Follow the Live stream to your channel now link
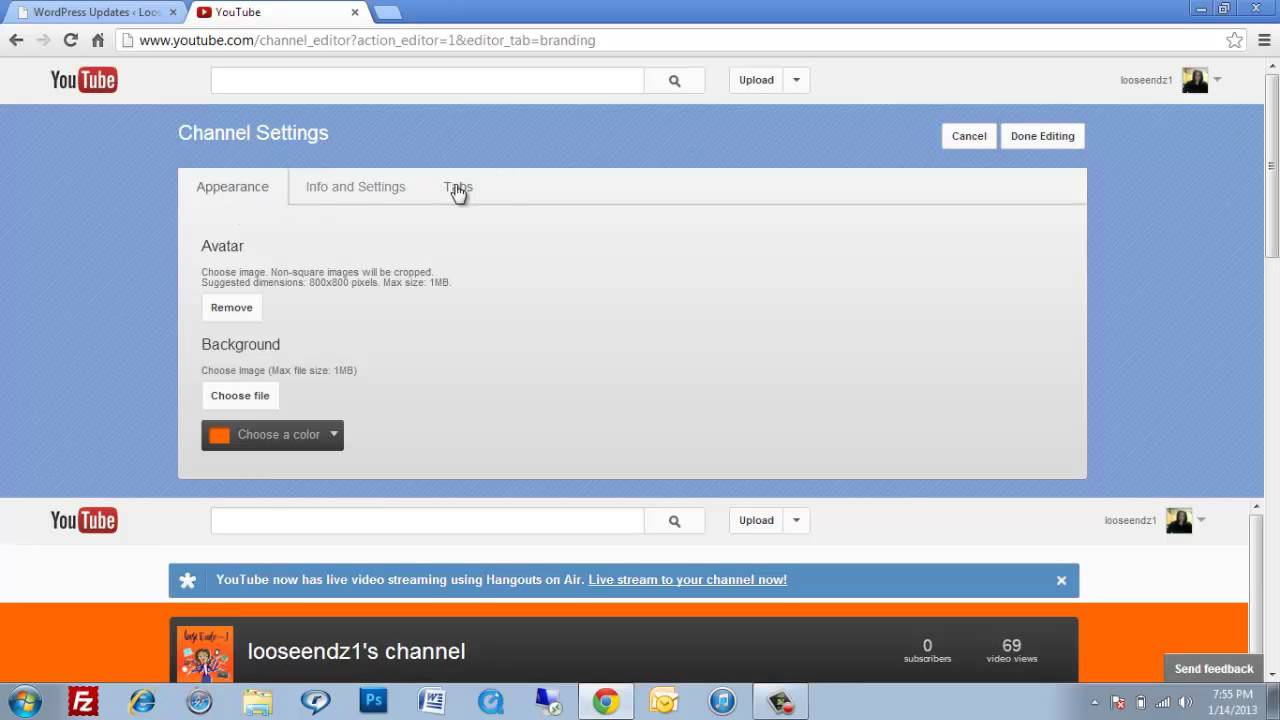1280x720 pixels. 687,580
